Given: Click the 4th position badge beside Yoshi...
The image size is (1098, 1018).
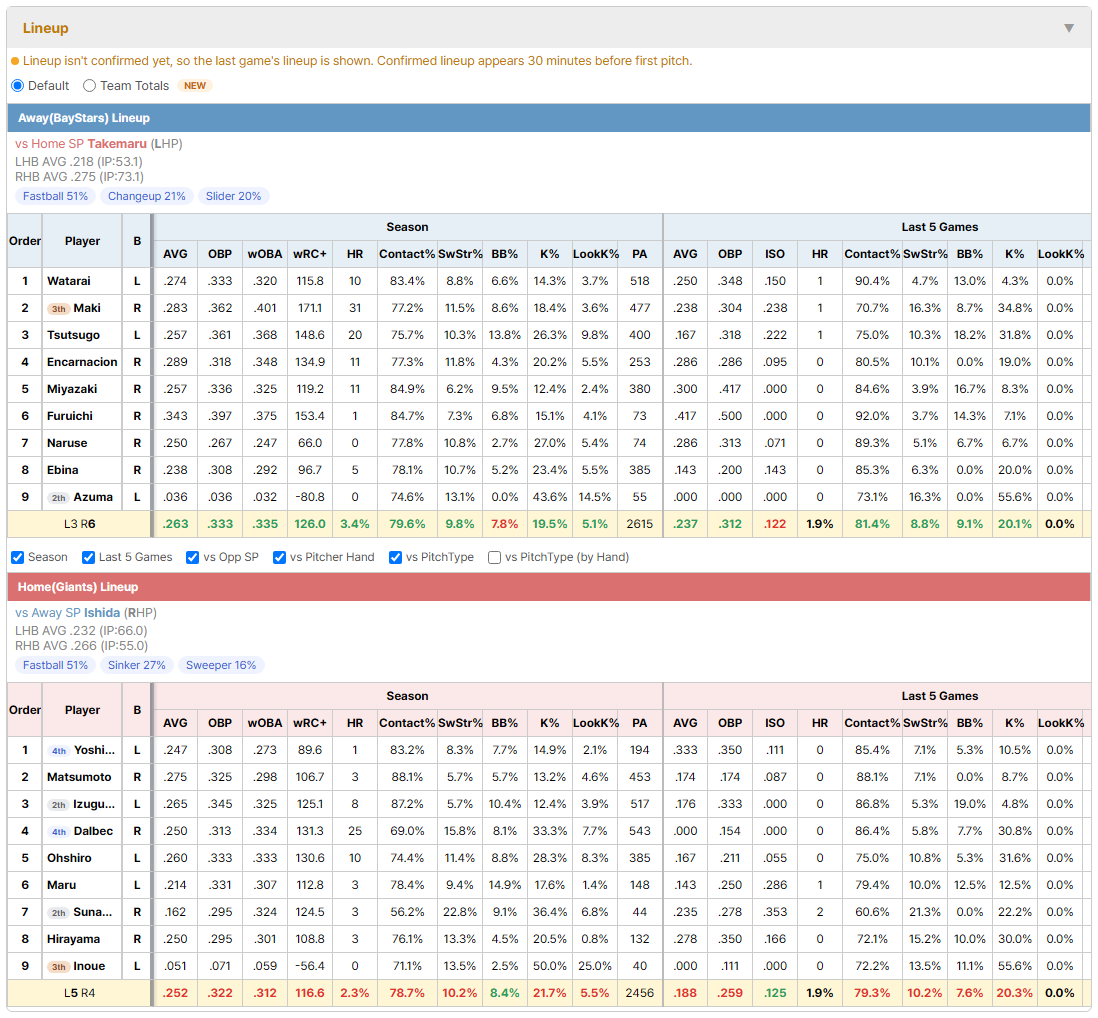Looking at the screenshot, I should 59,751.
